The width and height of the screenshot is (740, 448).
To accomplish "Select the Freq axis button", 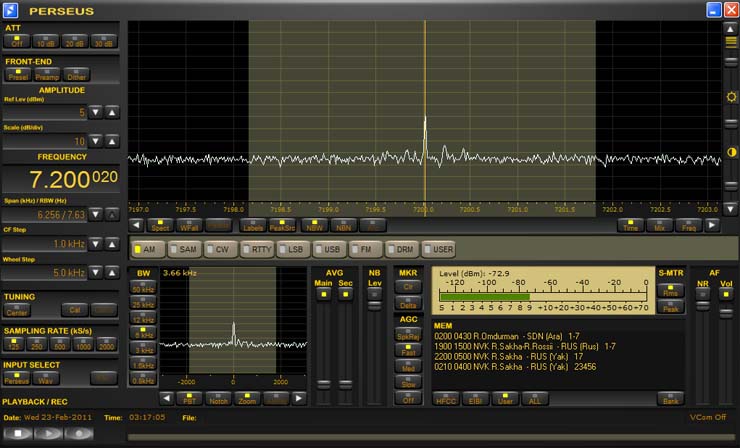I will [x=689, y=226].
